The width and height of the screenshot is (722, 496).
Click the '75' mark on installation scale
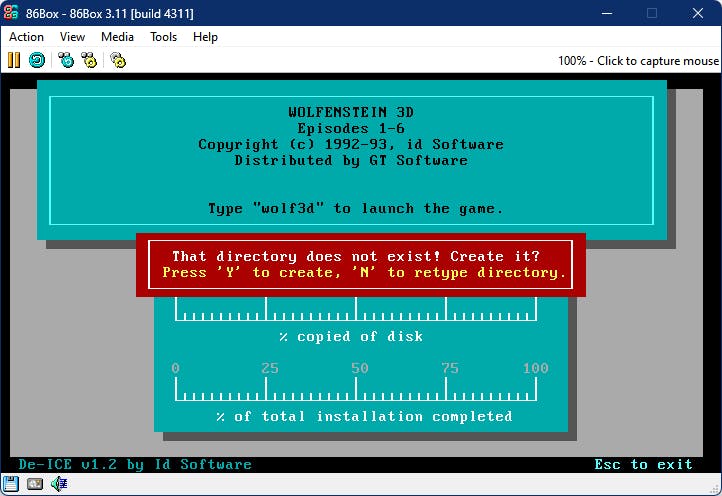point(450,368)
